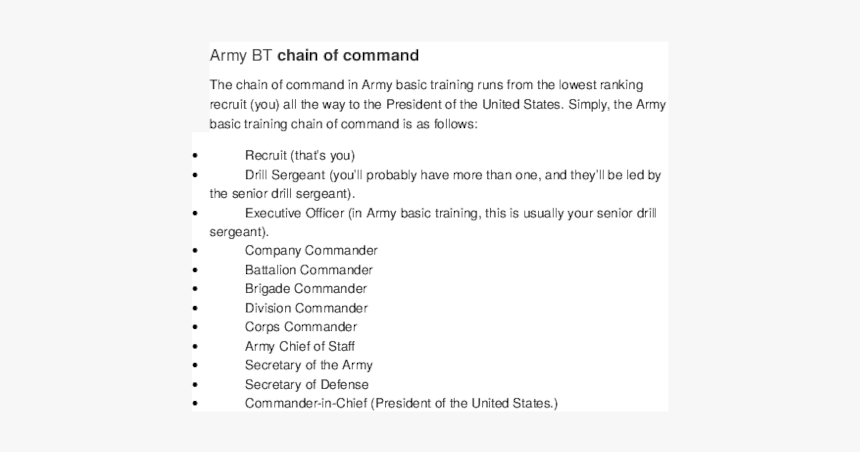Click the bullet next to Recruit
Image resolution: width=860 pixels, height=452 pixels.
(x=195, y=156)
